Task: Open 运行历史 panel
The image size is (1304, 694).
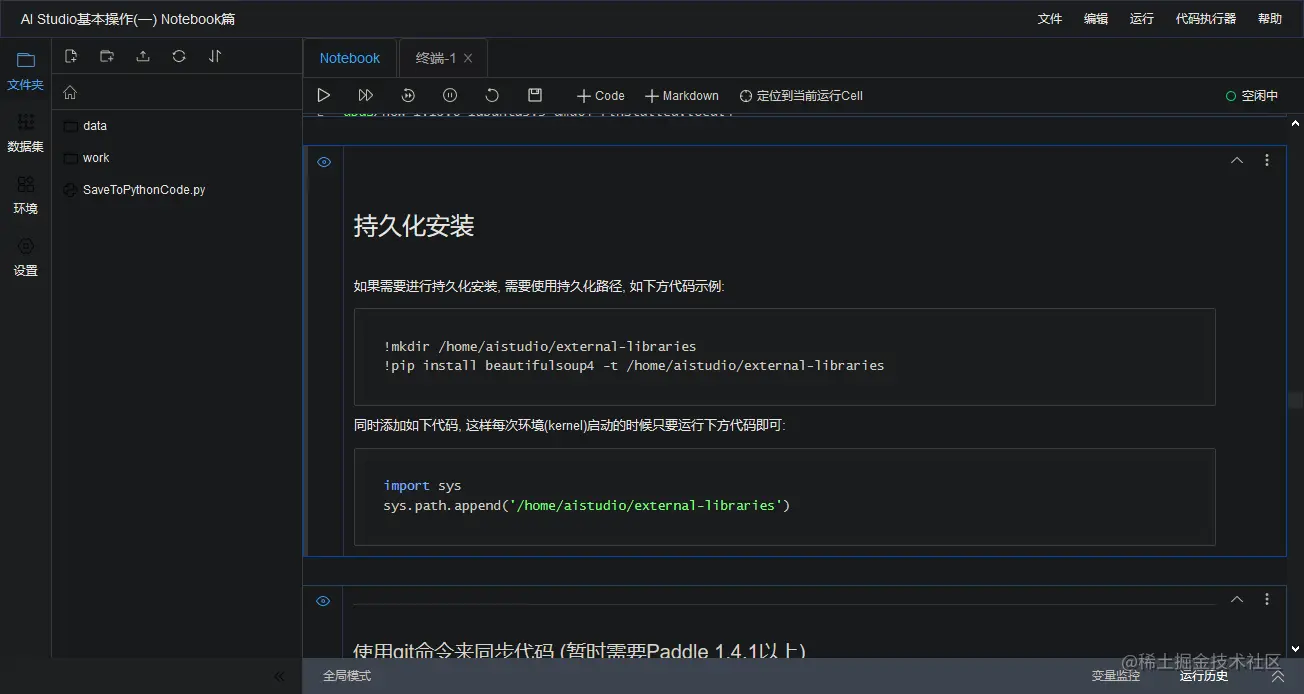Action: (1204, 676)
